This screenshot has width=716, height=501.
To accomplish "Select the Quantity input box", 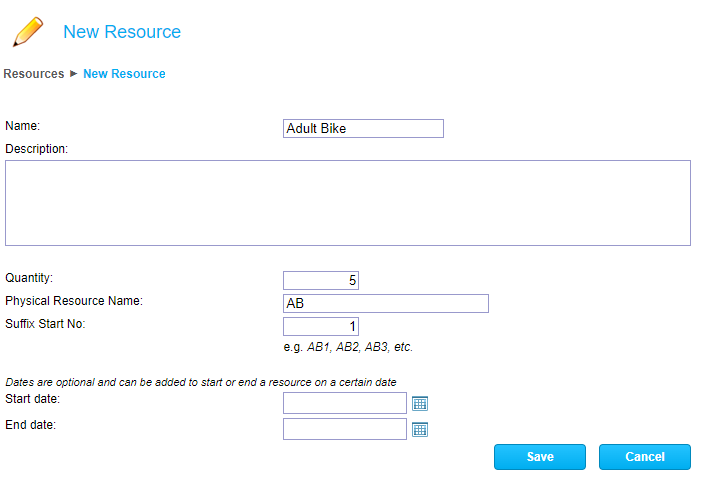I will [x=320, y=280].
